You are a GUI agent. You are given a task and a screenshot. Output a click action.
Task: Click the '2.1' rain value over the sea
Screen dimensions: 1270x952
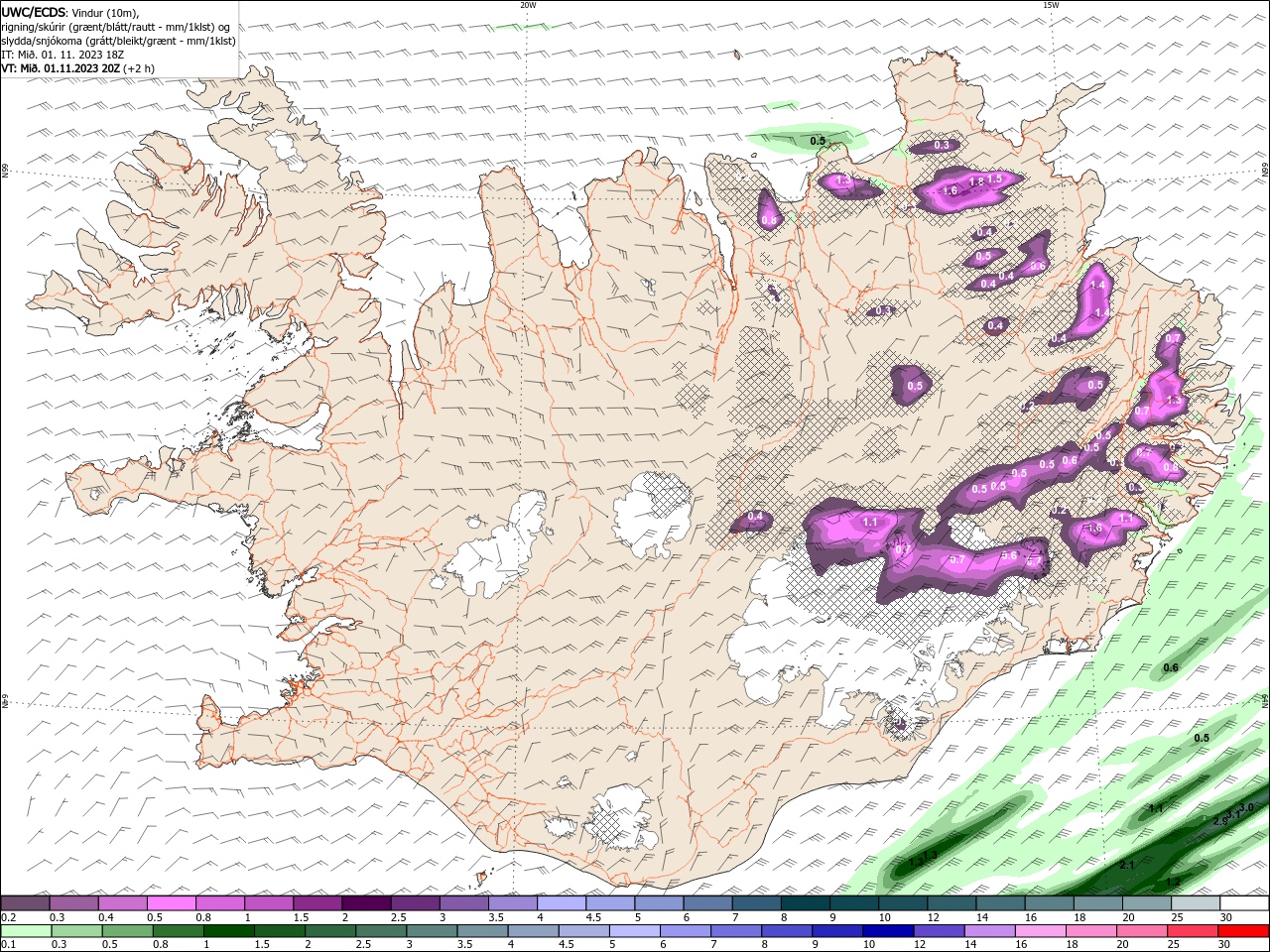click(1126, 866)
